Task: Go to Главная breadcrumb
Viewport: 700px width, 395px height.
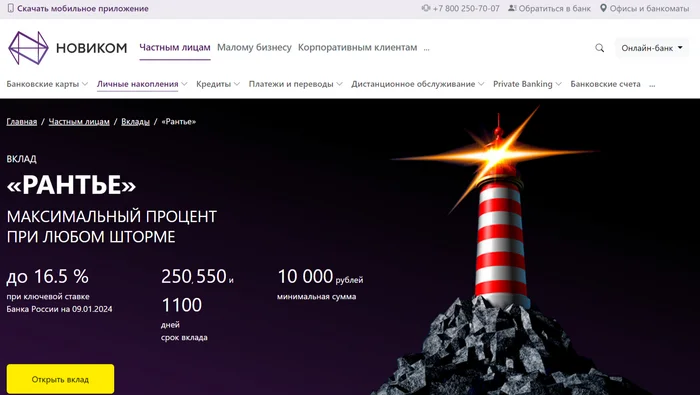Action: tap(21, 121)
